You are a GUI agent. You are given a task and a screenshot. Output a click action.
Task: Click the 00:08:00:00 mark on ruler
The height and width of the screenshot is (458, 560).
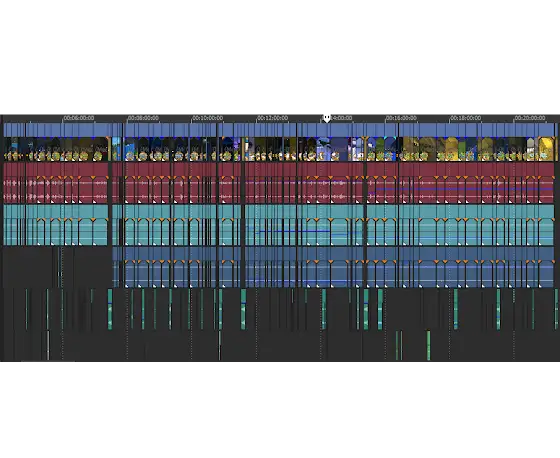click(143, 118)
